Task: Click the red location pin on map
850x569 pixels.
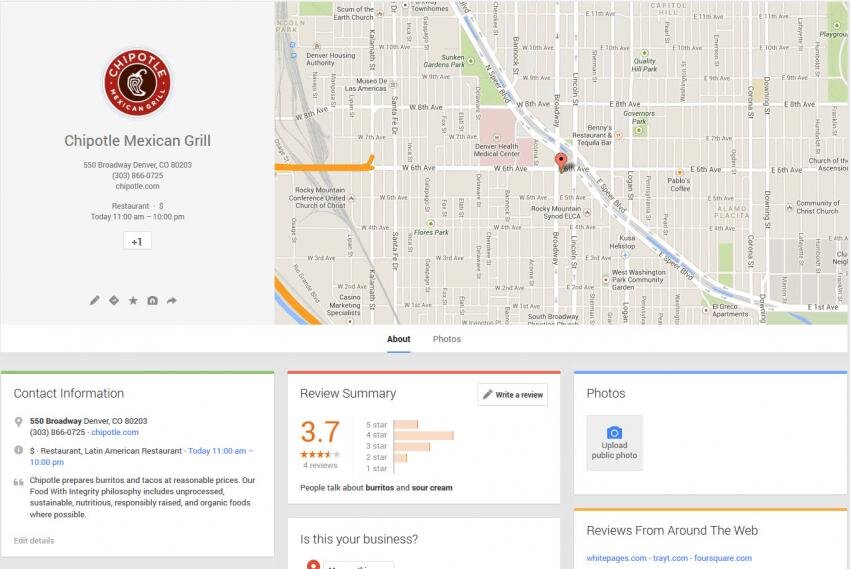Action: [x=561, y=161]
